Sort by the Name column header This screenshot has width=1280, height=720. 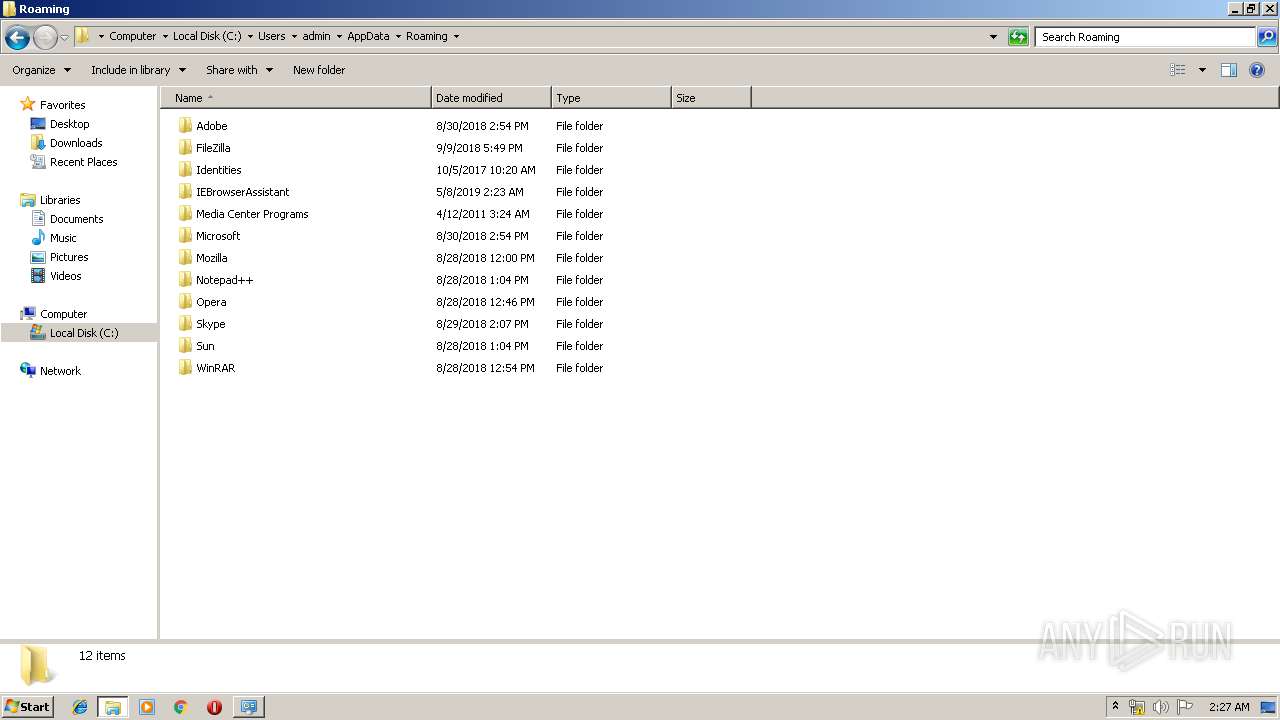(296, 98)
